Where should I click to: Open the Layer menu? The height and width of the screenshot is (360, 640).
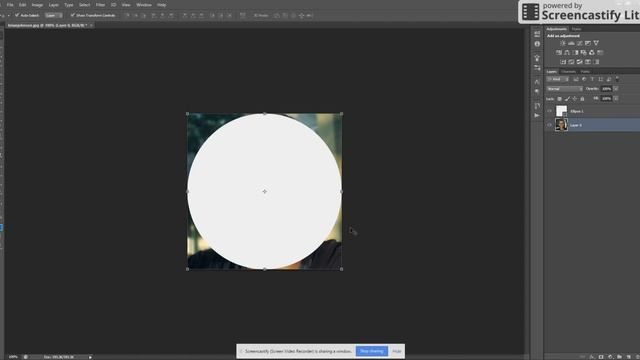pos(53,5)
